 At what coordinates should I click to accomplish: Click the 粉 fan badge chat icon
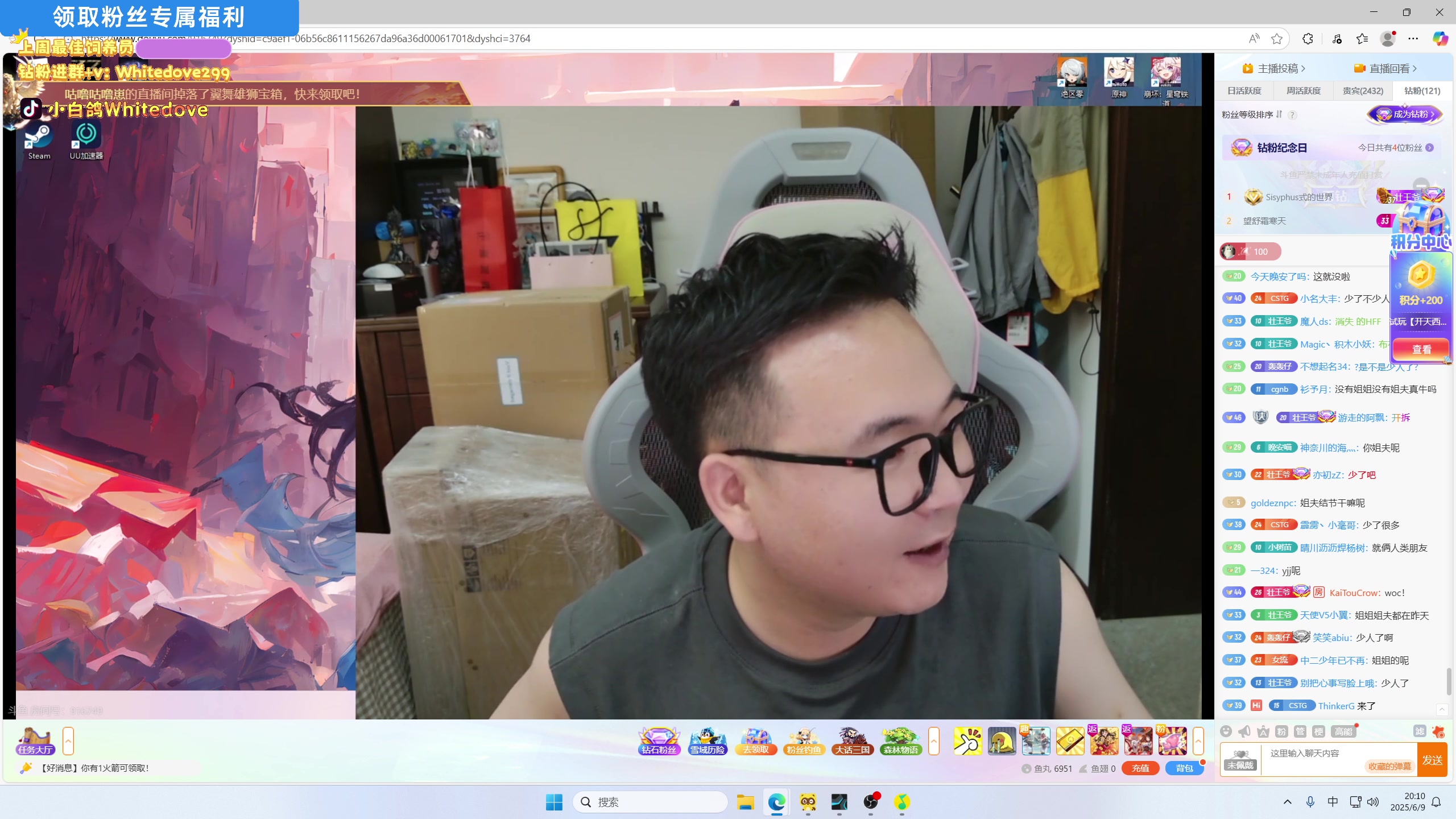click(x=1281, y=731)
